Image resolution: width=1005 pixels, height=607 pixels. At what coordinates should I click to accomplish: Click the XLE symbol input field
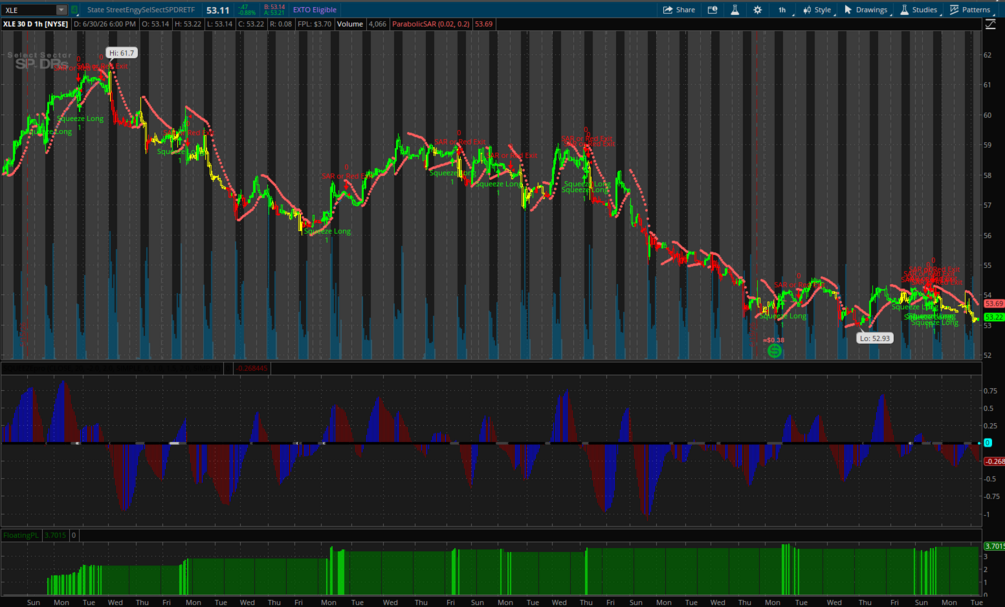point(29,10)
